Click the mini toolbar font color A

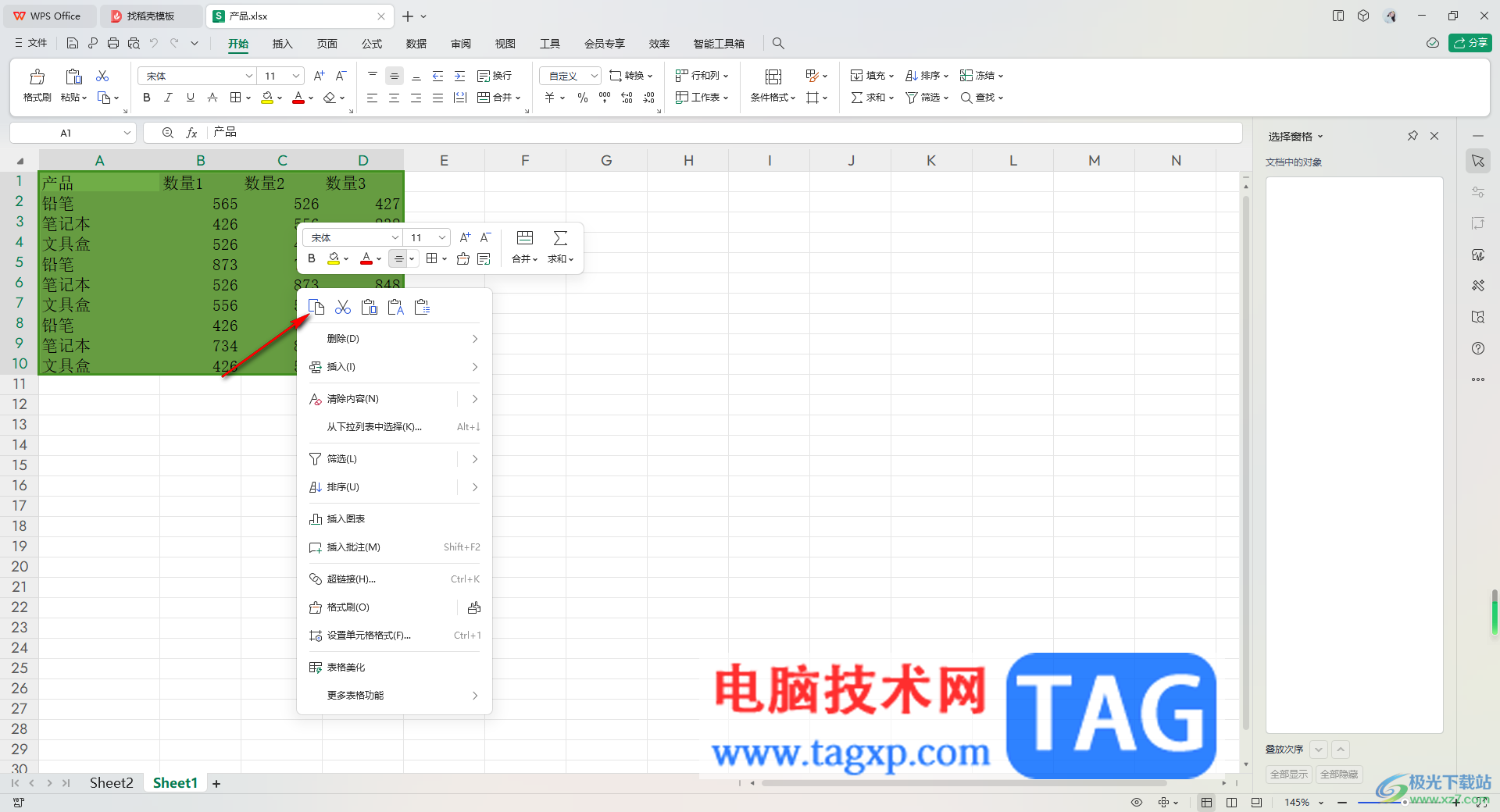coord(366,258)
